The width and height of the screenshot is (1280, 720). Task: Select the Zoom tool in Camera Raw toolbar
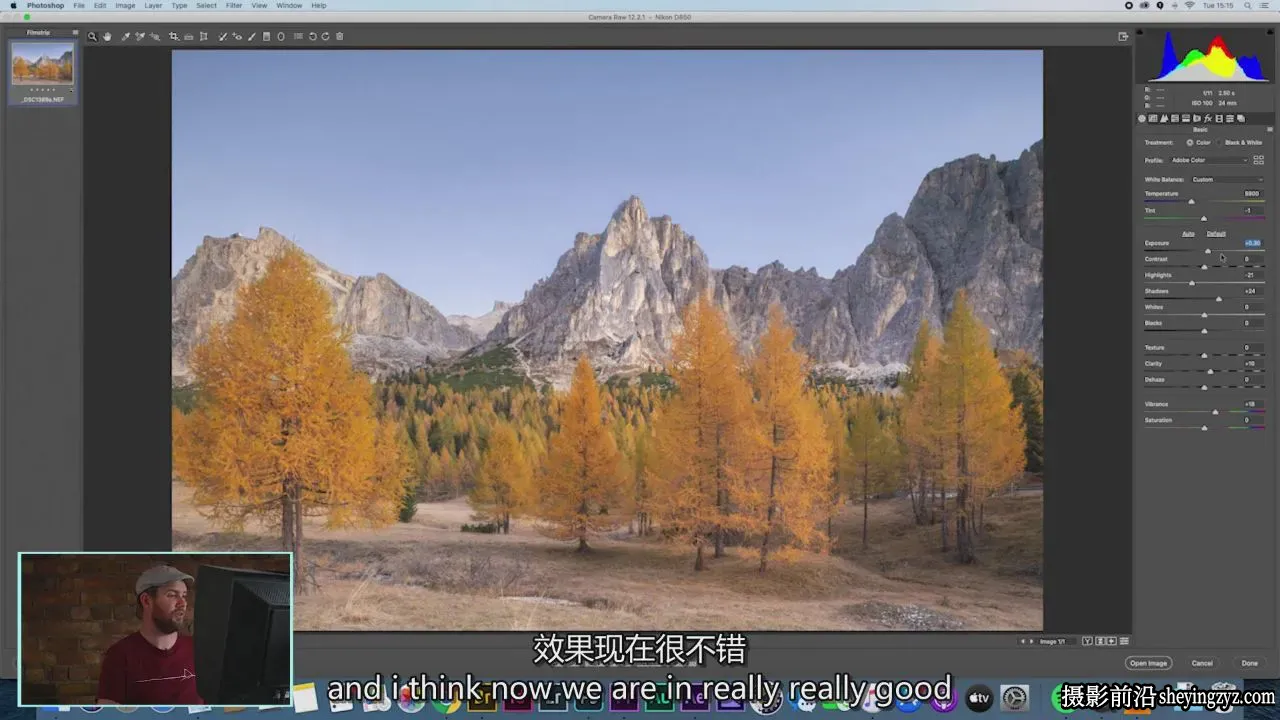92,37
